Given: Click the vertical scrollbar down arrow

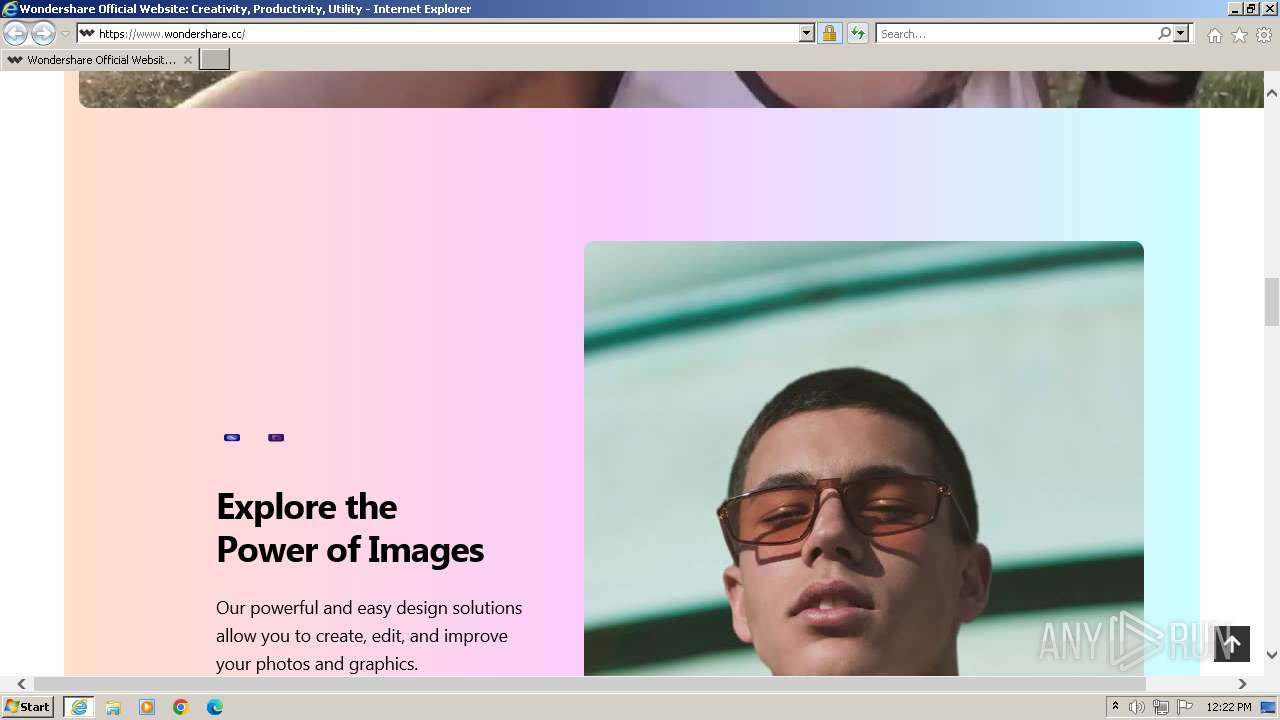Looking at the screenshot, I should pos(1272,655).
